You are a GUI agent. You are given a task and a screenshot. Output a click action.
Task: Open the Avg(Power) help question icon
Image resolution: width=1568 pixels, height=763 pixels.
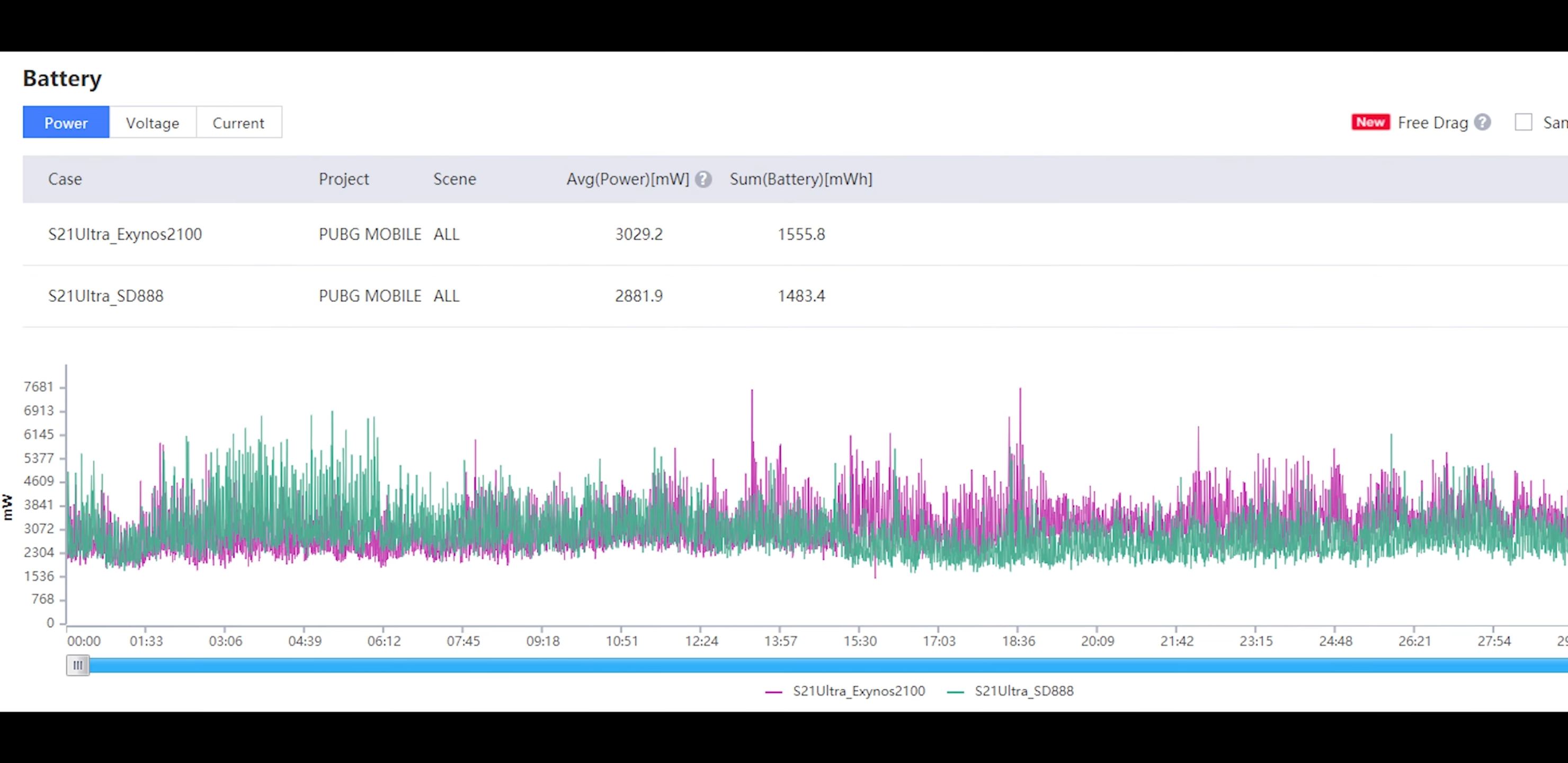point(703,179)
